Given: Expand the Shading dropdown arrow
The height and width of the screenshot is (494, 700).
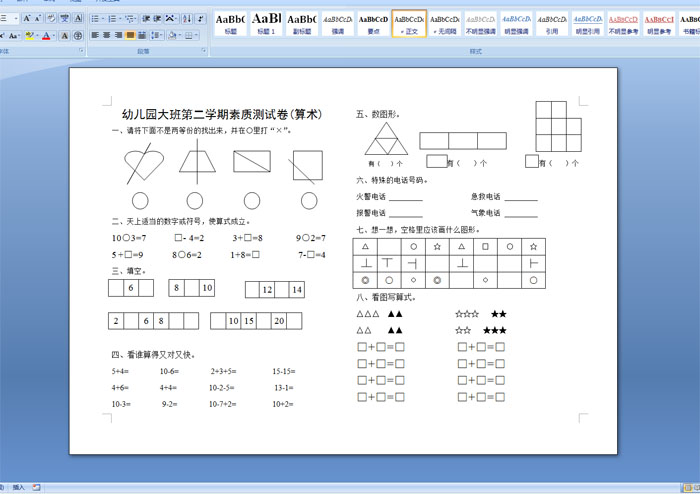Looking at the screenshot, I should (179, 35).
